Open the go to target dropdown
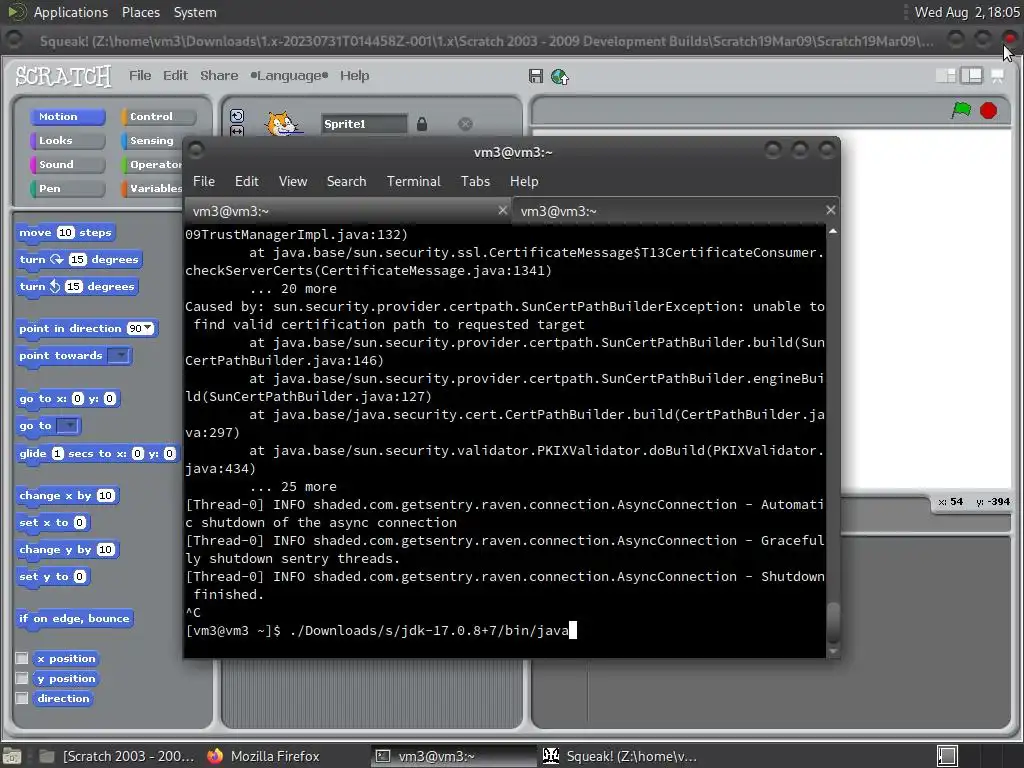Image resolution: width=1024 pixels, height=768 pixels. coord(67,426)
